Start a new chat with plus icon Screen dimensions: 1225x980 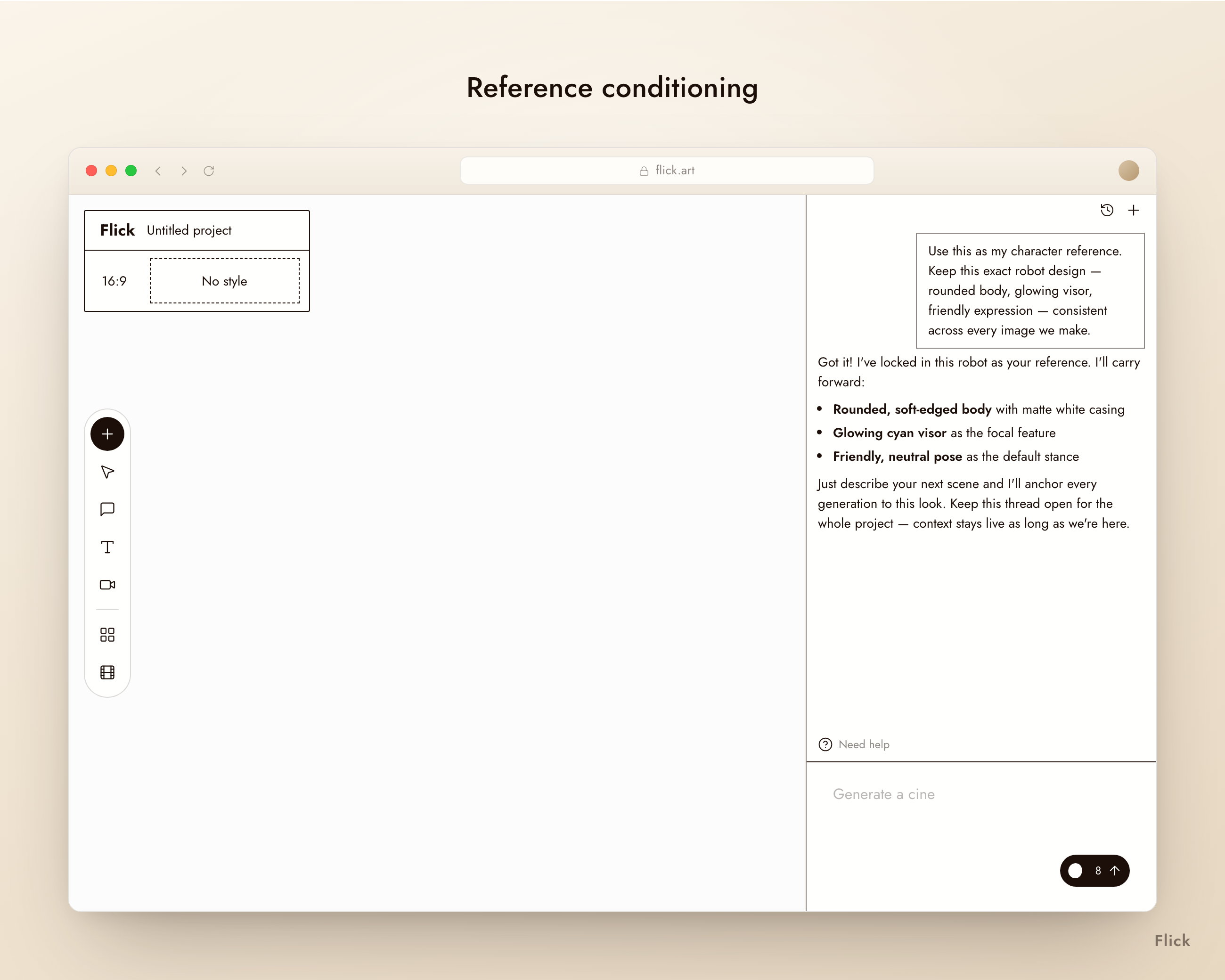(1134, 210)
